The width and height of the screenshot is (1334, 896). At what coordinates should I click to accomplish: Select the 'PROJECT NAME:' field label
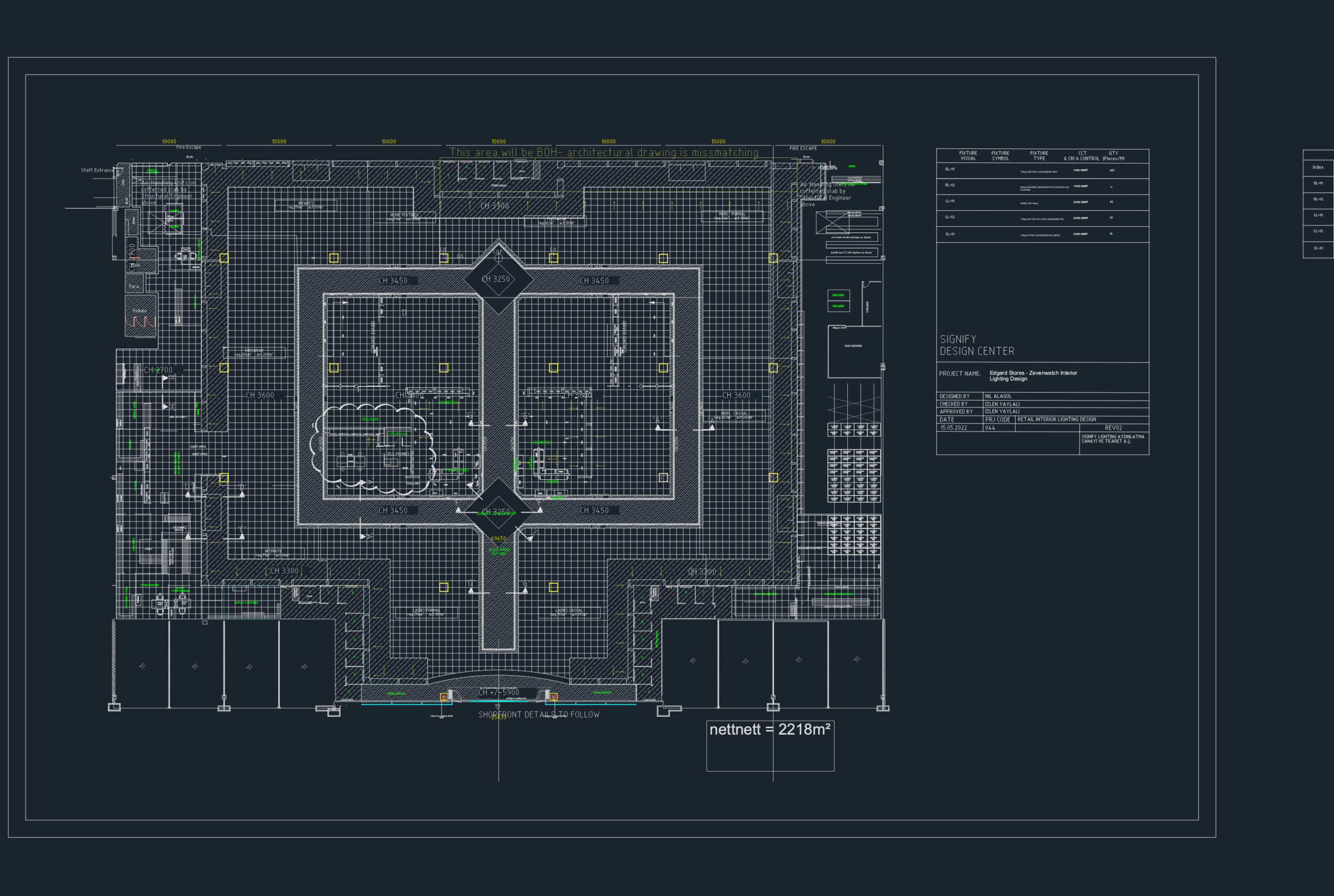960,374
